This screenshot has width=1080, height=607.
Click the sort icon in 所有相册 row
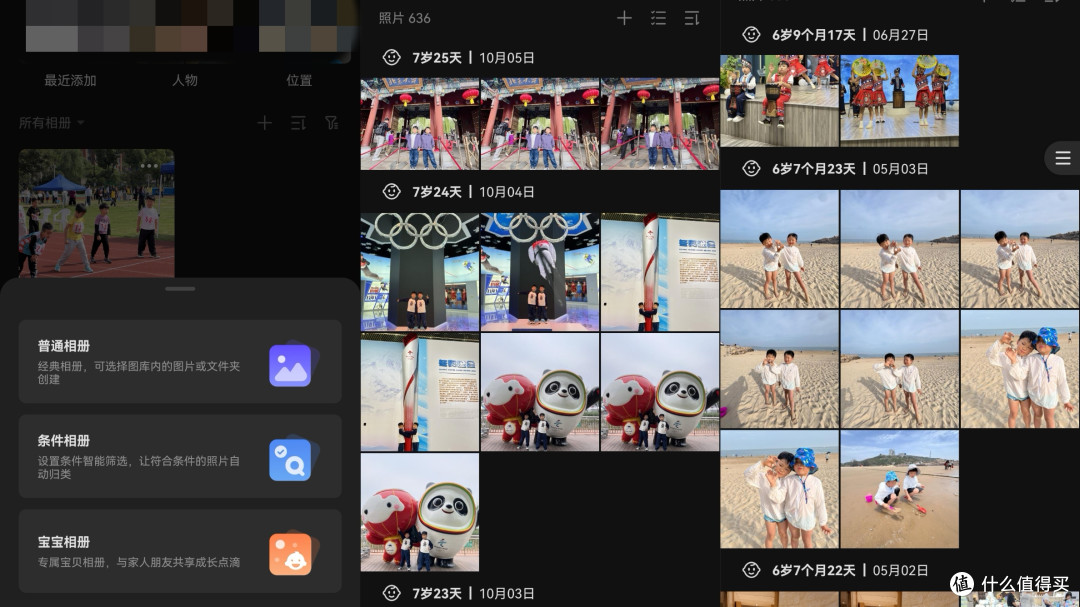click(298, 123)
